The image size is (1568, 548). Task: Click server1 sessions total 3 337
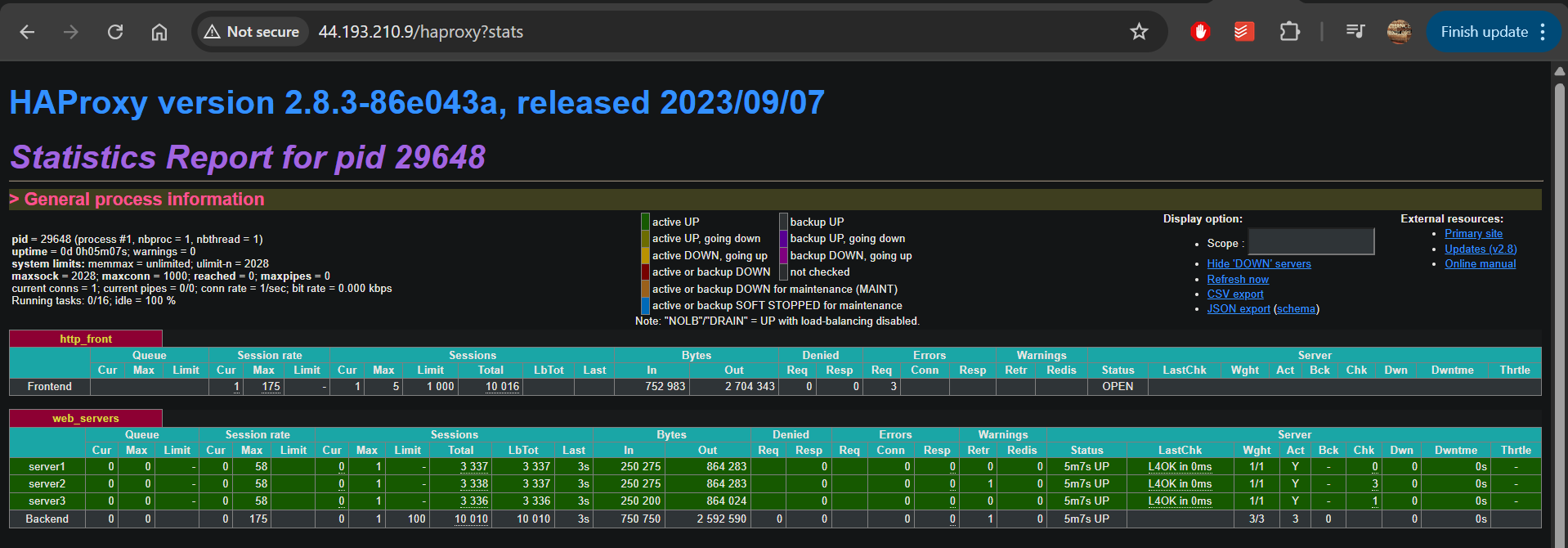tap(473, 466)
